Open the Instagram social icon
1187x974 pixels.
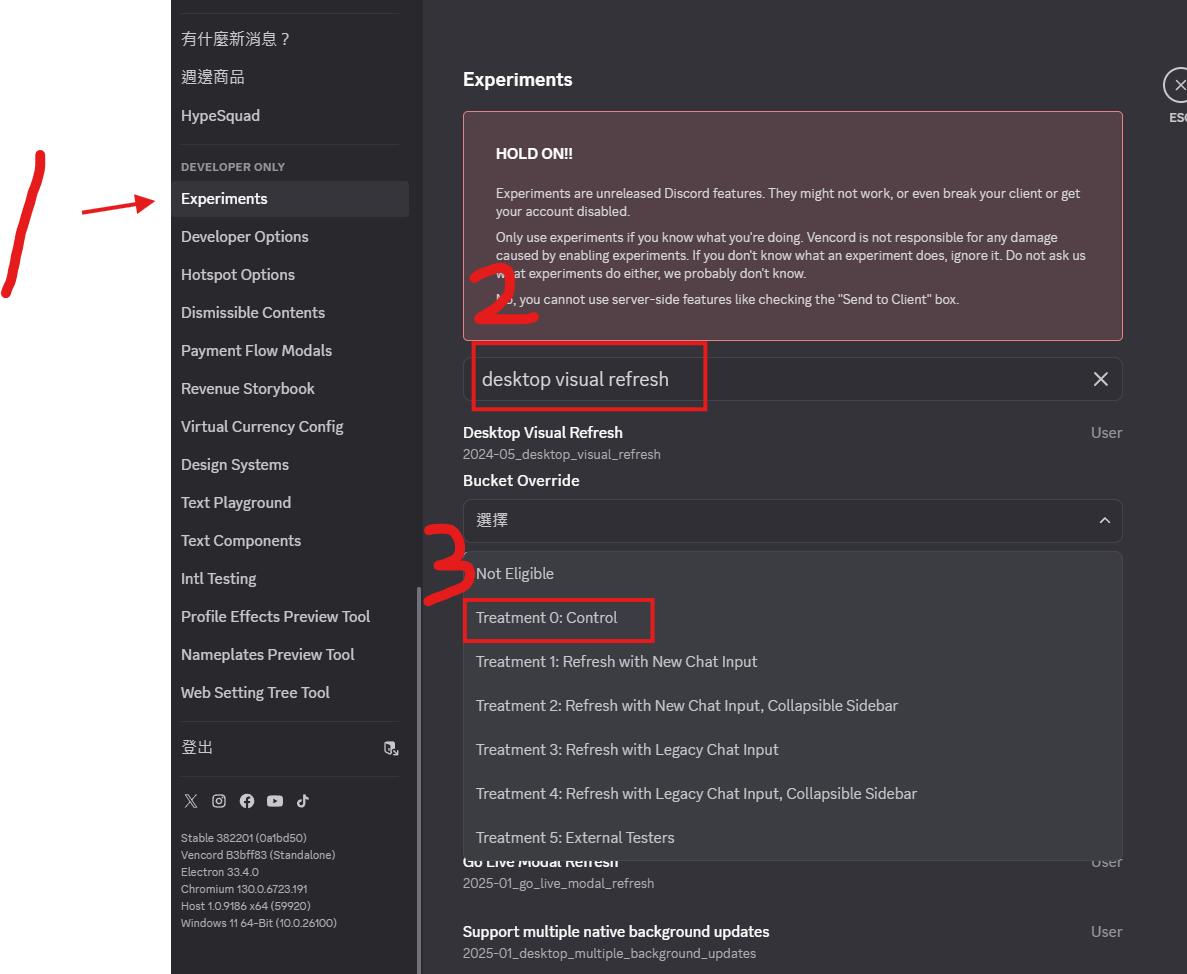point(219,801)
